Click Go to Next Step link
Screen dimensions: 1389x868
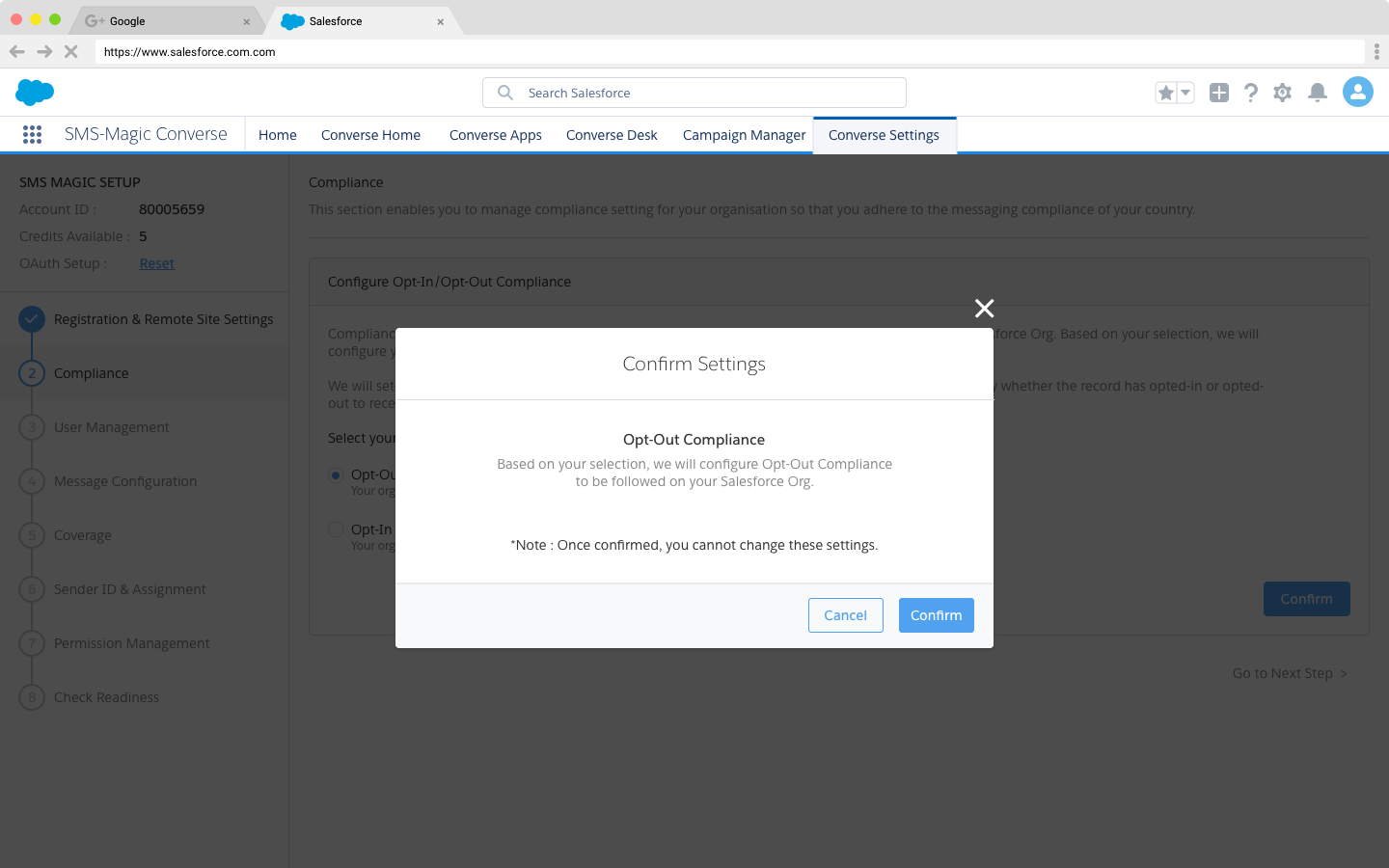(x=1290, y=673)
